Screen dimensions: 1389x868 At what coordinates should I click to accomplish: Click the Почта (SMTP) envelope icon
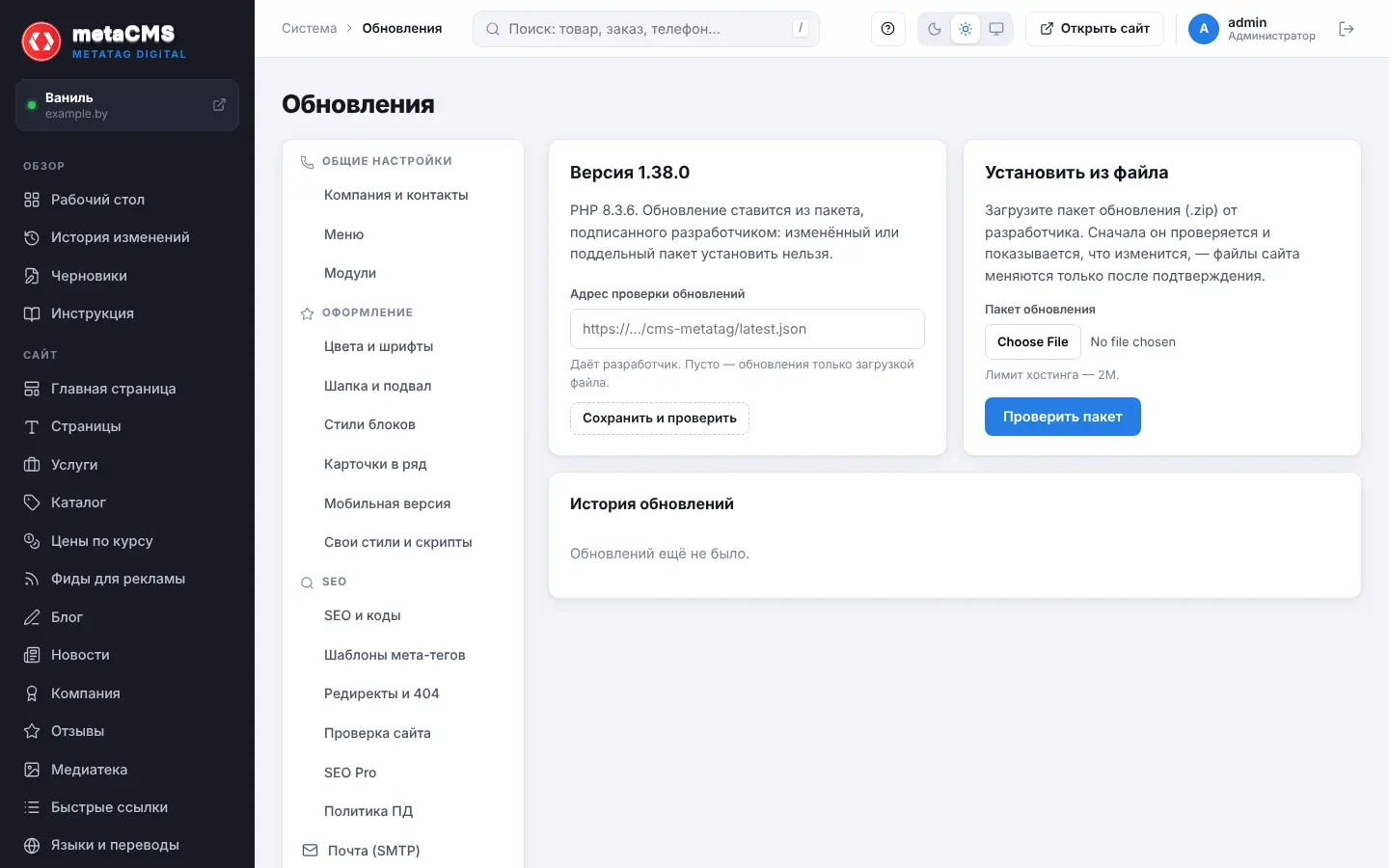pos(310,851)
